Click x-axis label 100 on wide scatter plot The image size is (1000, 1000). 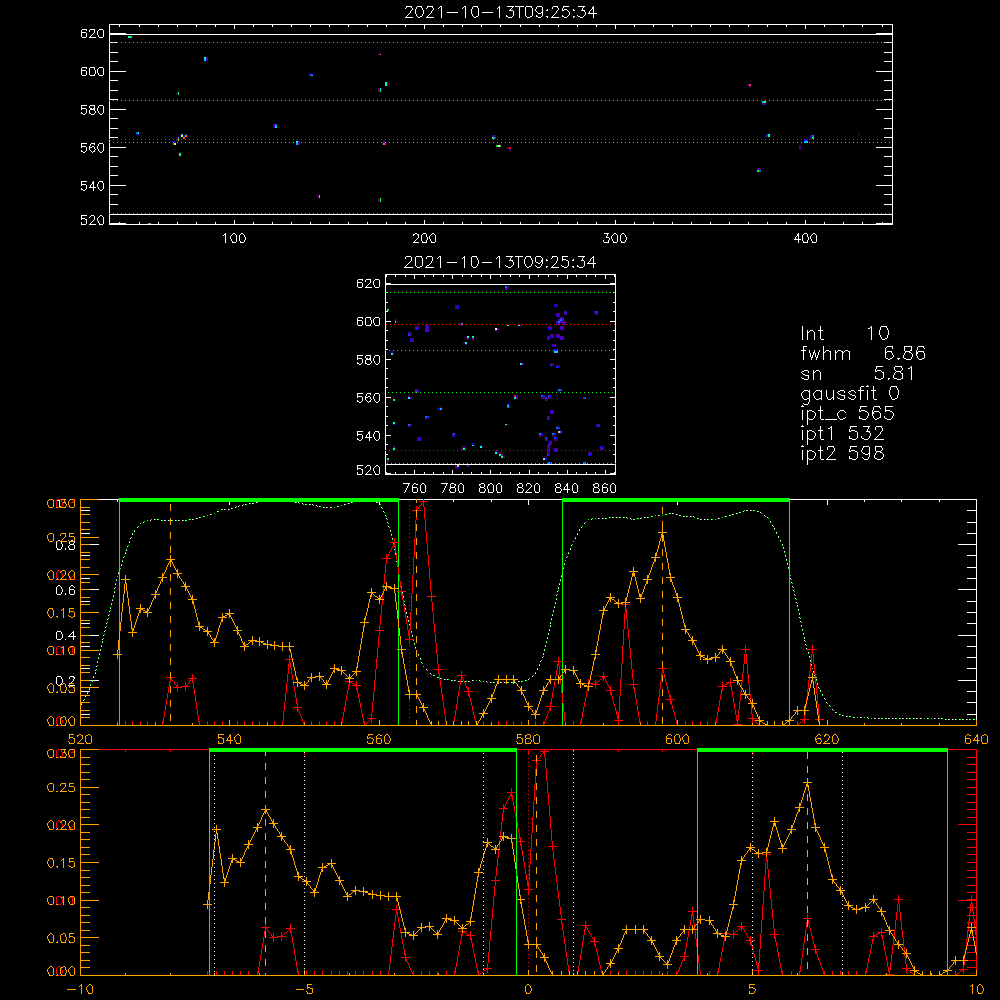coord(234,239)
